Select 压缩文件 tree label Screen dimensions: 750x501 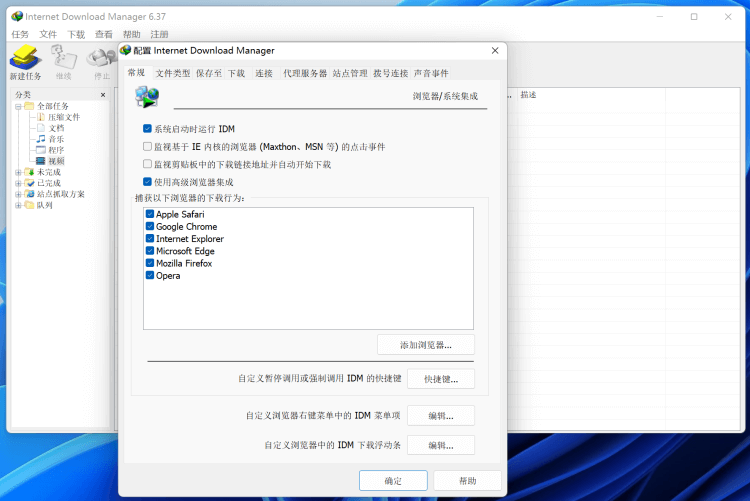pos(64,117)
